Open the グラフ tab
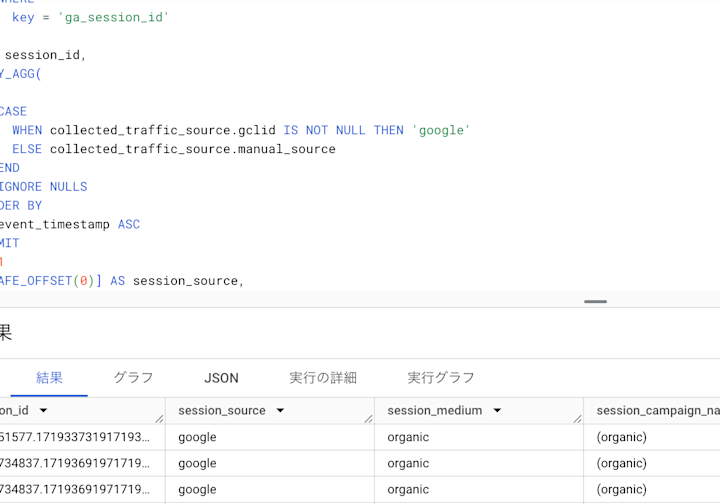Image resolution: width=720 pixels, height=504 pixels. pos(133,378)
